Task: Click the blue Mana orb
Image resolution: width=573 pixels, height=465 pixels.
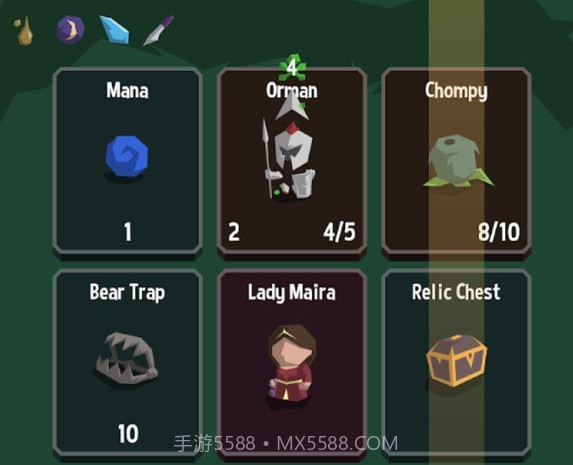Action: coord(127,156)
